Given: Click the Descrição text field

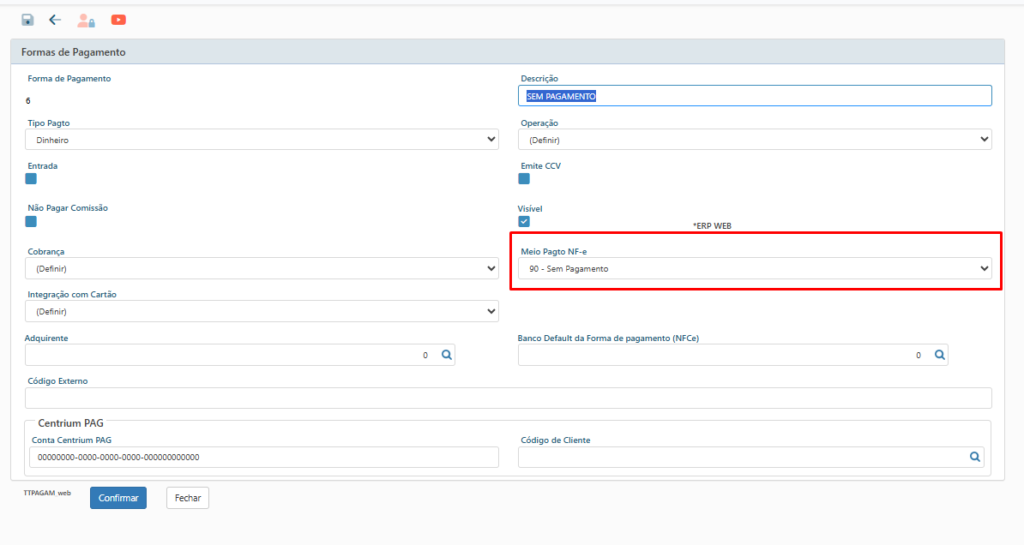Looking at the screenshot, I should (755, 96).
